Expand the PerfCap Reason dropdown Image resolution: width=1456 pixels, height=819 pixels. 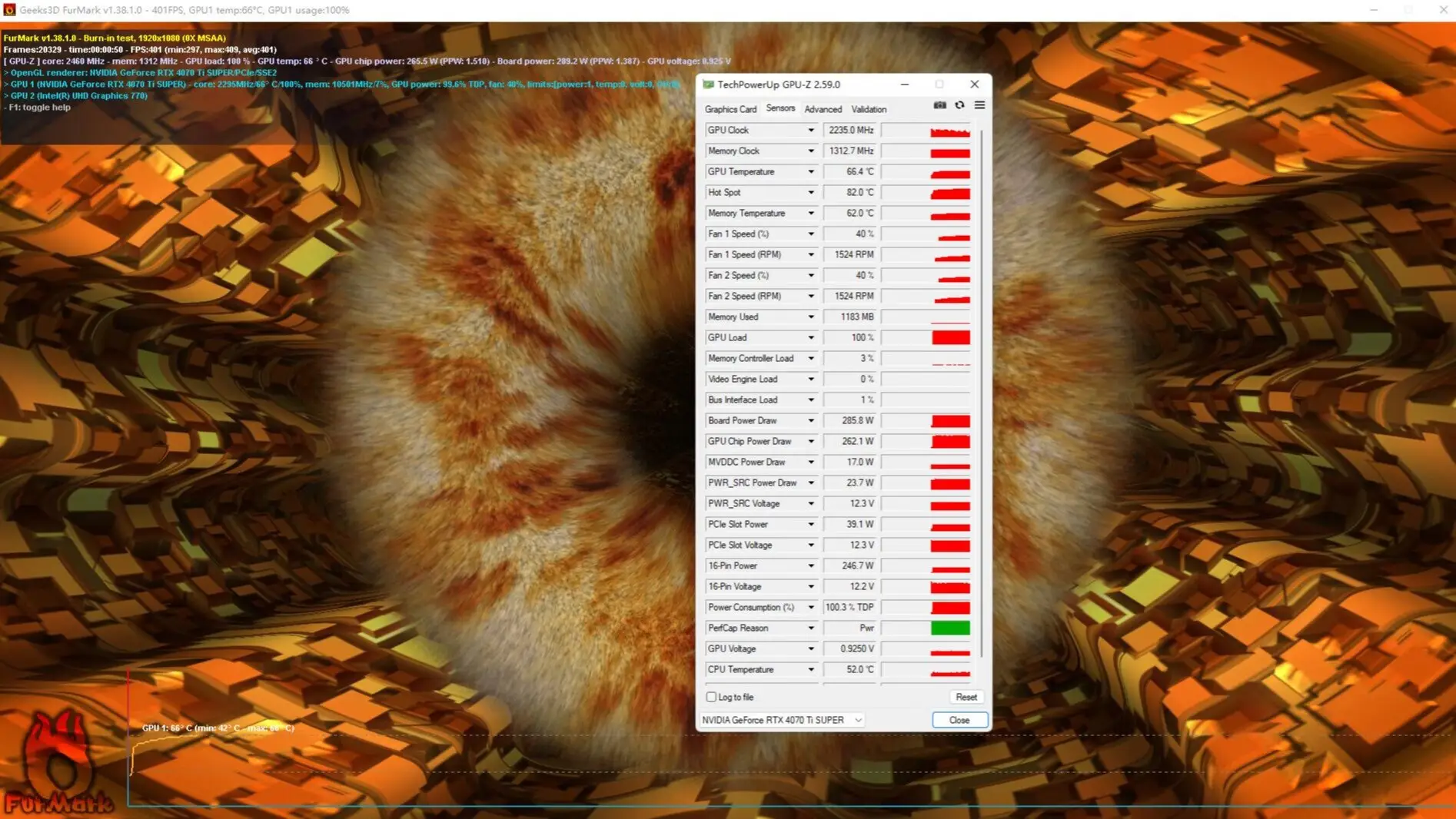tap(810, 628)
